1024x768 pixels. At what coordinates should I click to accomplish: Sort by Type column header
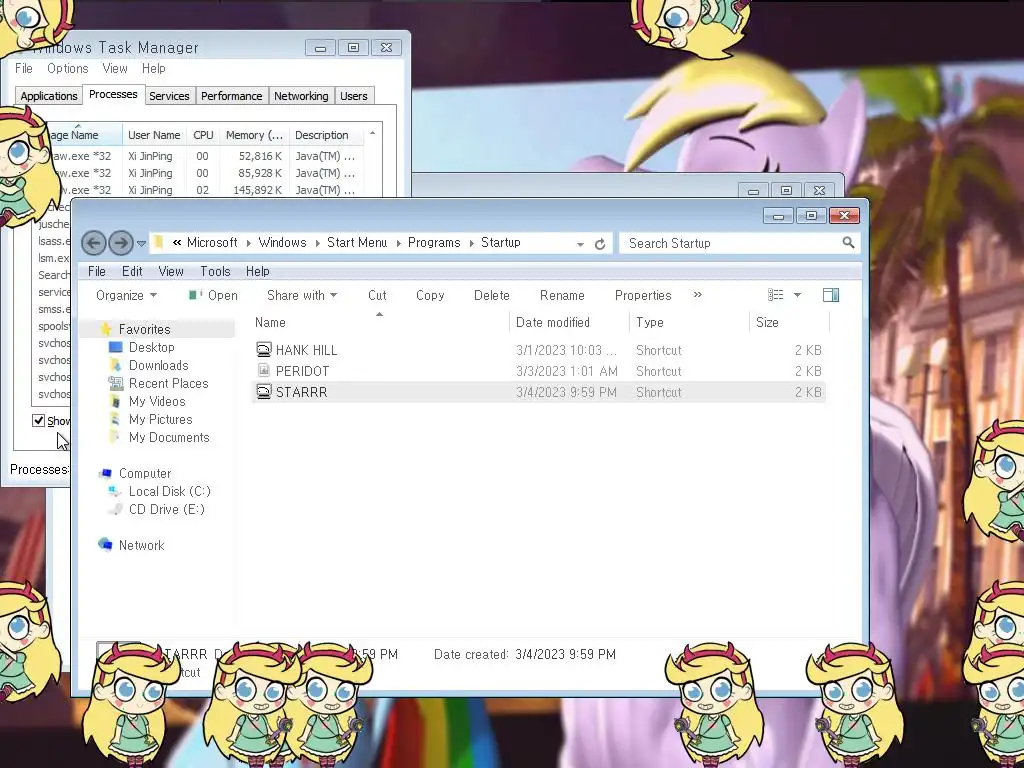[689, 322]
